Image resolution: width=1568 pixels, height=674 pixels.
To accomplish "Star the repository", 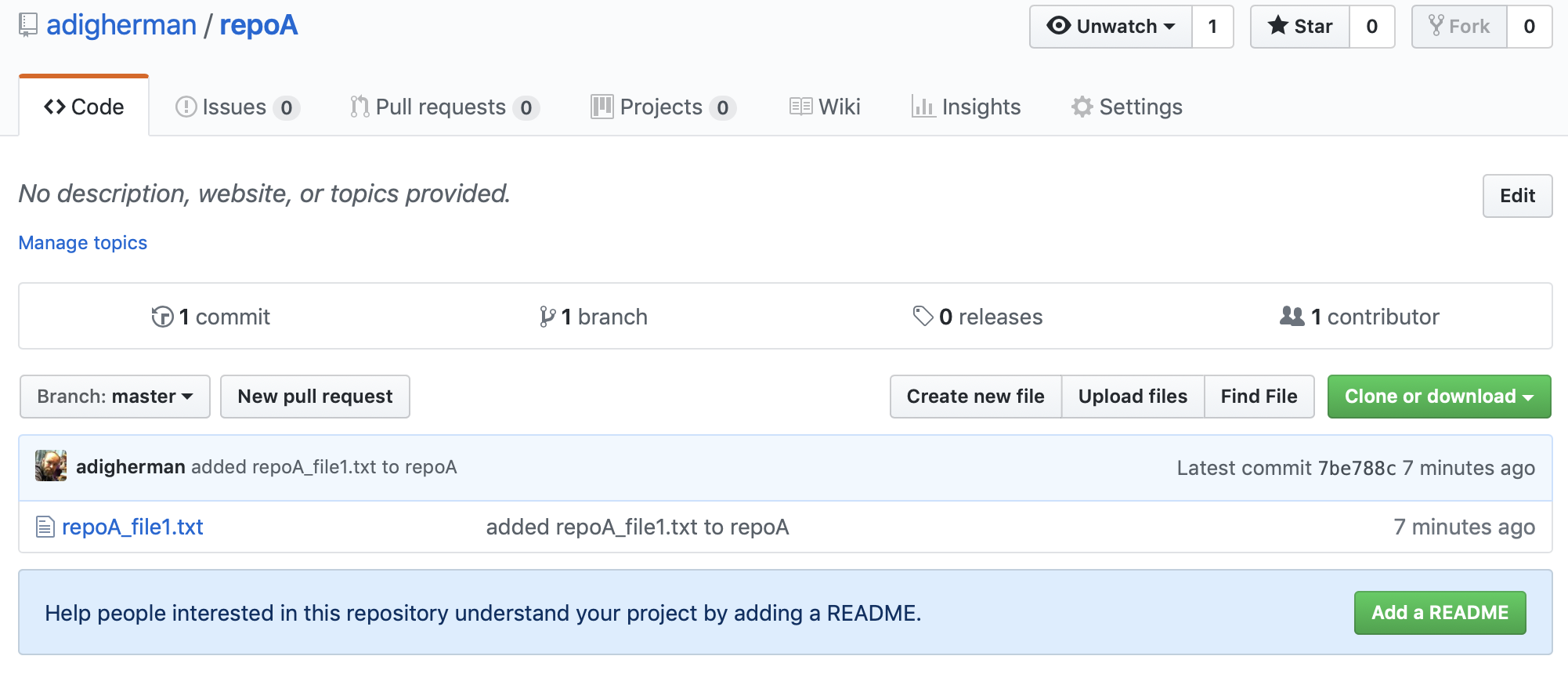I will point(1300,27).
